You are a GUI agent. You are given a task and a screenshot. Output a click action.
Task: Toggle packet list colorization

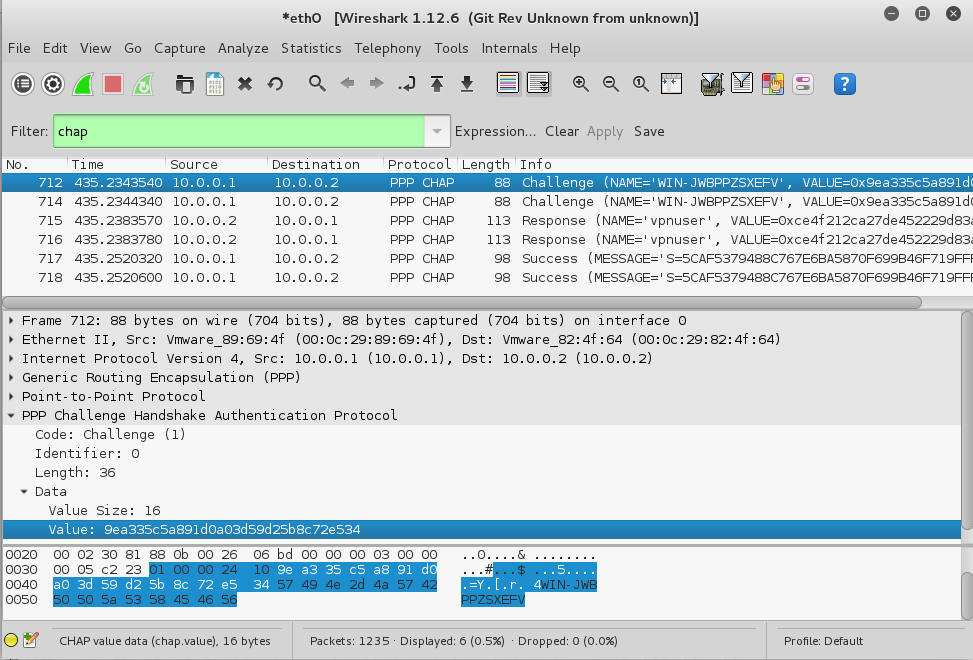(x=508, y=84)
